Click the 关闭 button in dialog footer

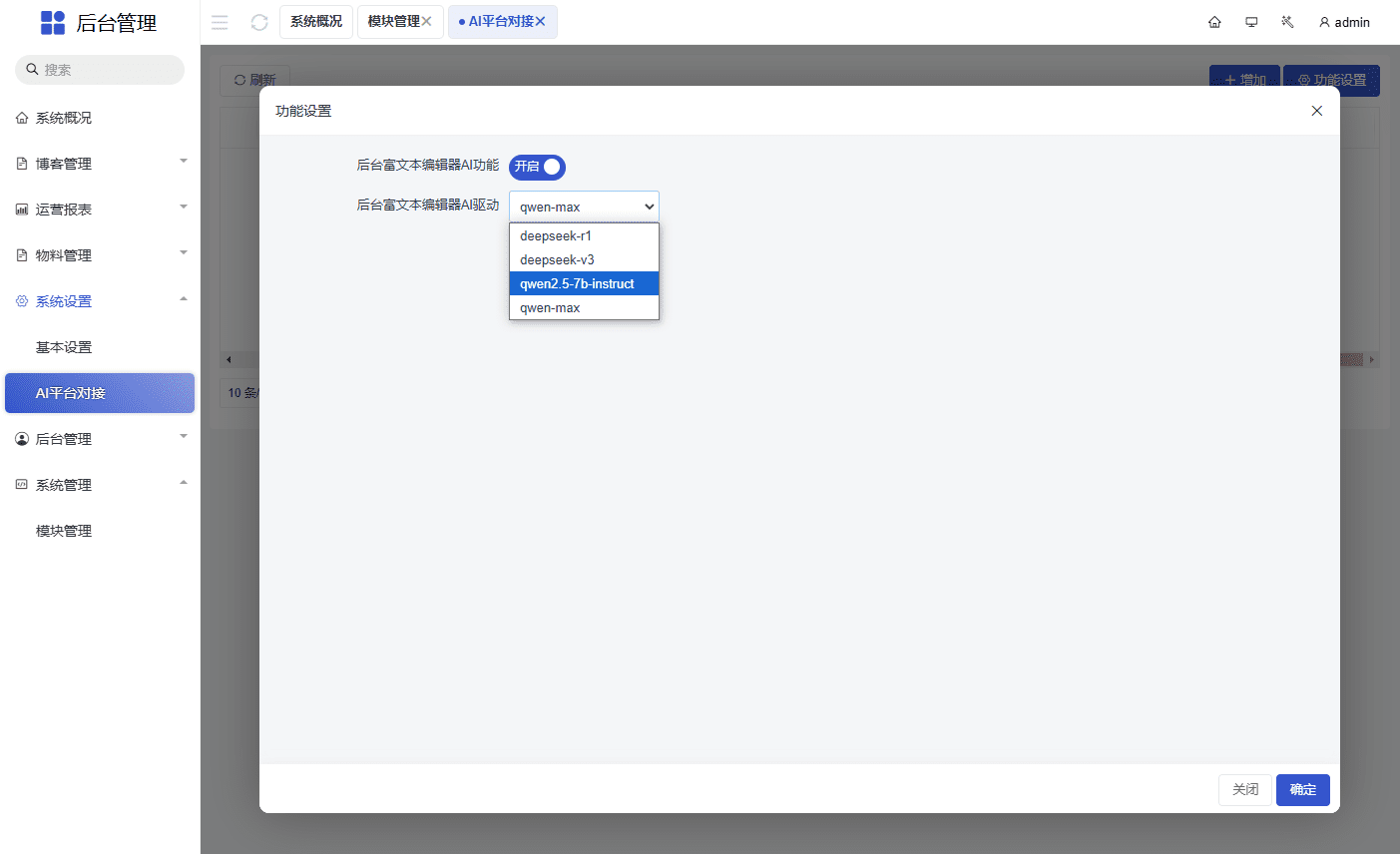[x=1244, y=789]
